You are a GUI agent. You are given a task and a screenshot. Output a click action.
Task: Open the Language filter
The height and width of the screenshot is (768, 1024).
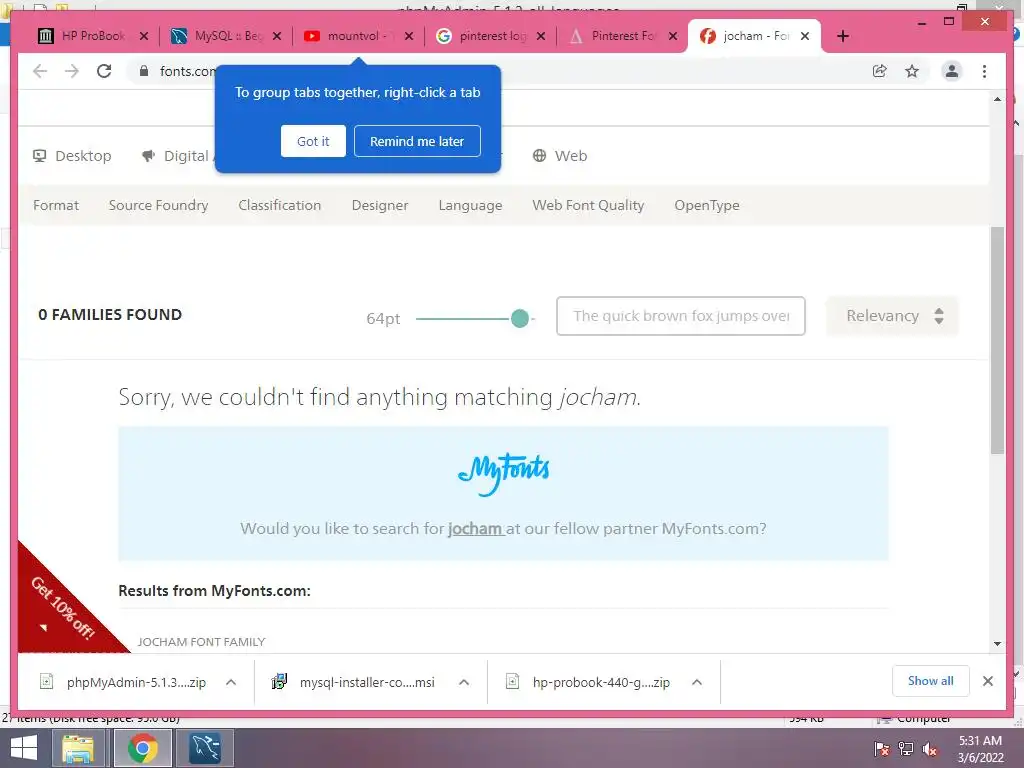pyautogui.click(x=470, y=205)
